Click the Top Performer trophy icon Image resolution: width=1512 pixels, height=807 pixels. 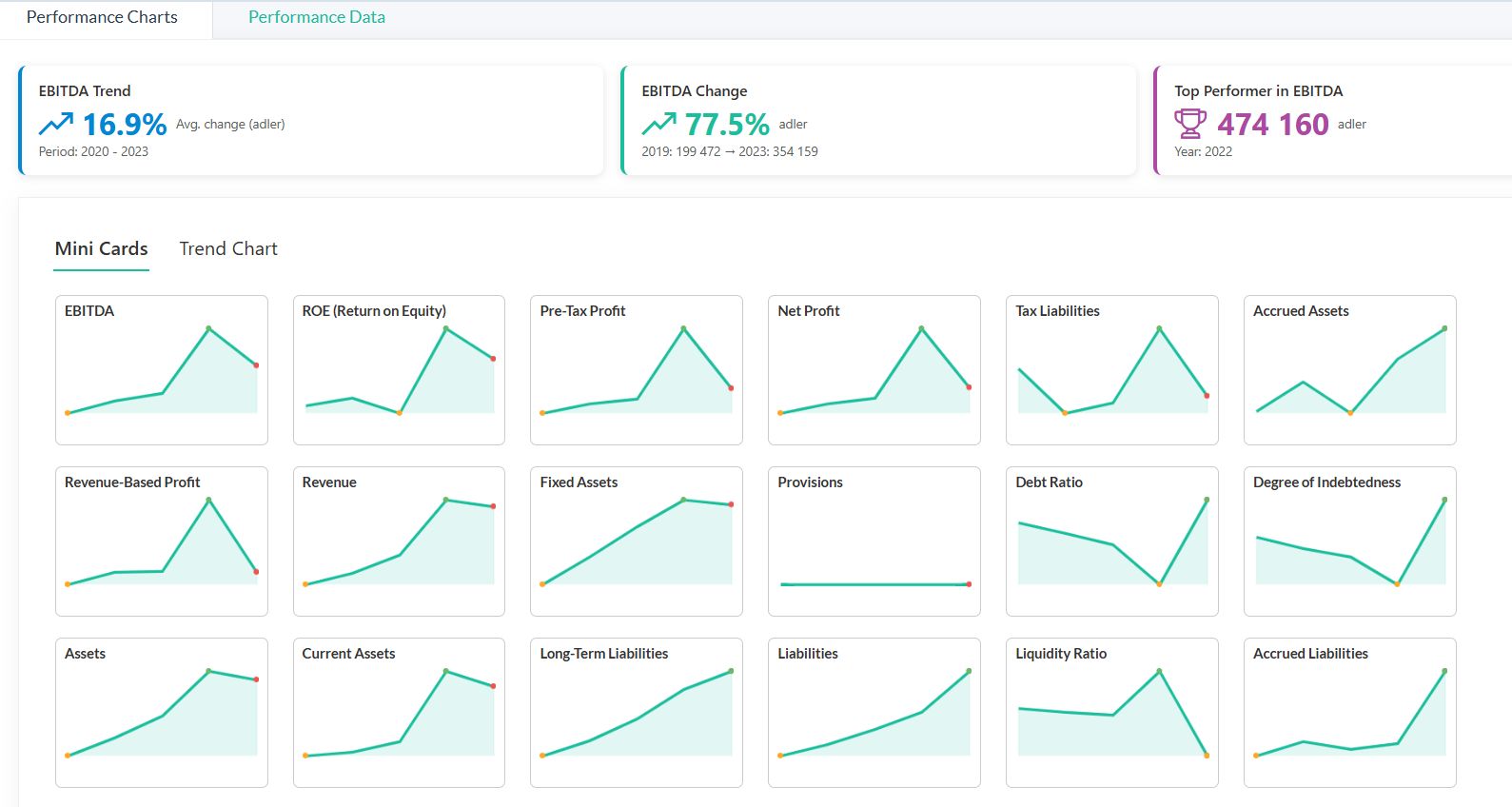point(1189,124)
